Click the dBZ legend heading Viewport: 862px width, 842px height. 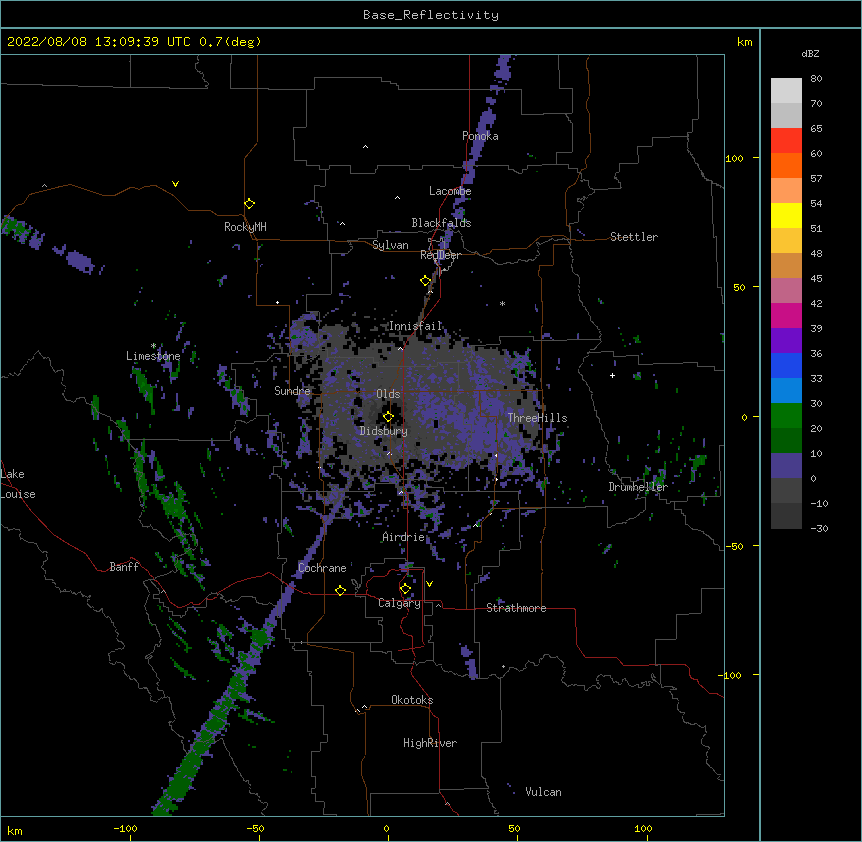[x=810, y=53]
